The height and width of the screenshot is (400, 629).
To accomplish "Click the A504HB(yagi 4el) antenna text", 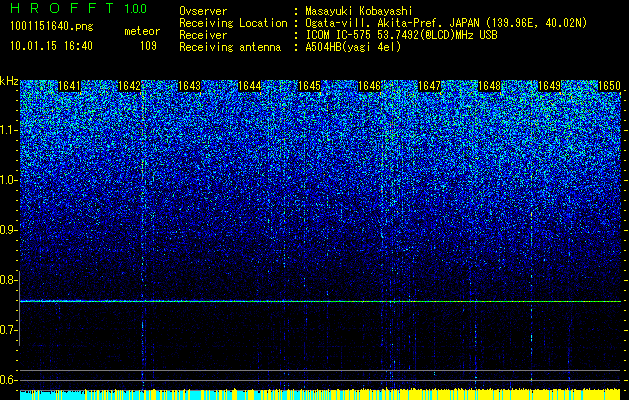I will pos(353,47).
